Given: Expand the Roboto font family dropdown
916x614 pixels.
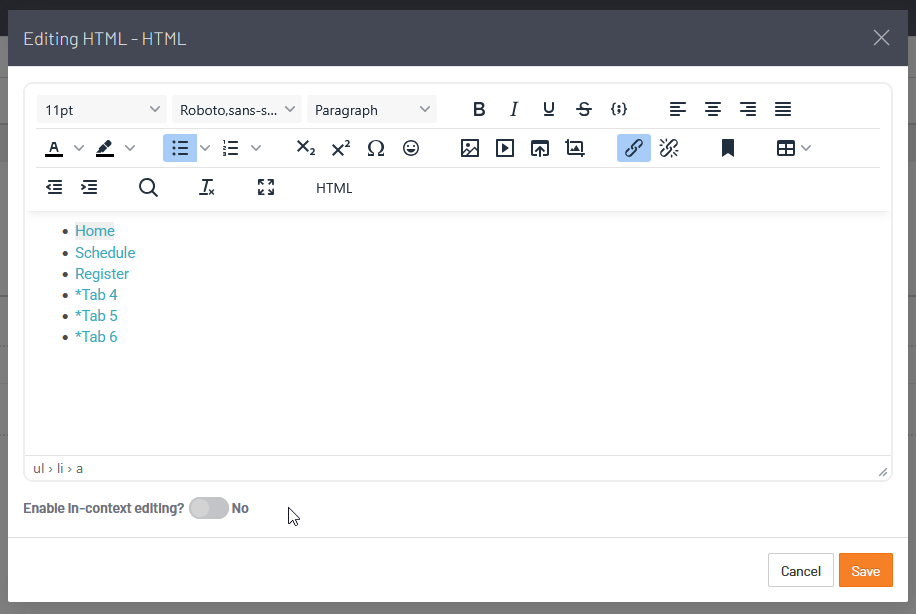Looking at the screenshot, I should pyautogui.click(x=237, y=109).
